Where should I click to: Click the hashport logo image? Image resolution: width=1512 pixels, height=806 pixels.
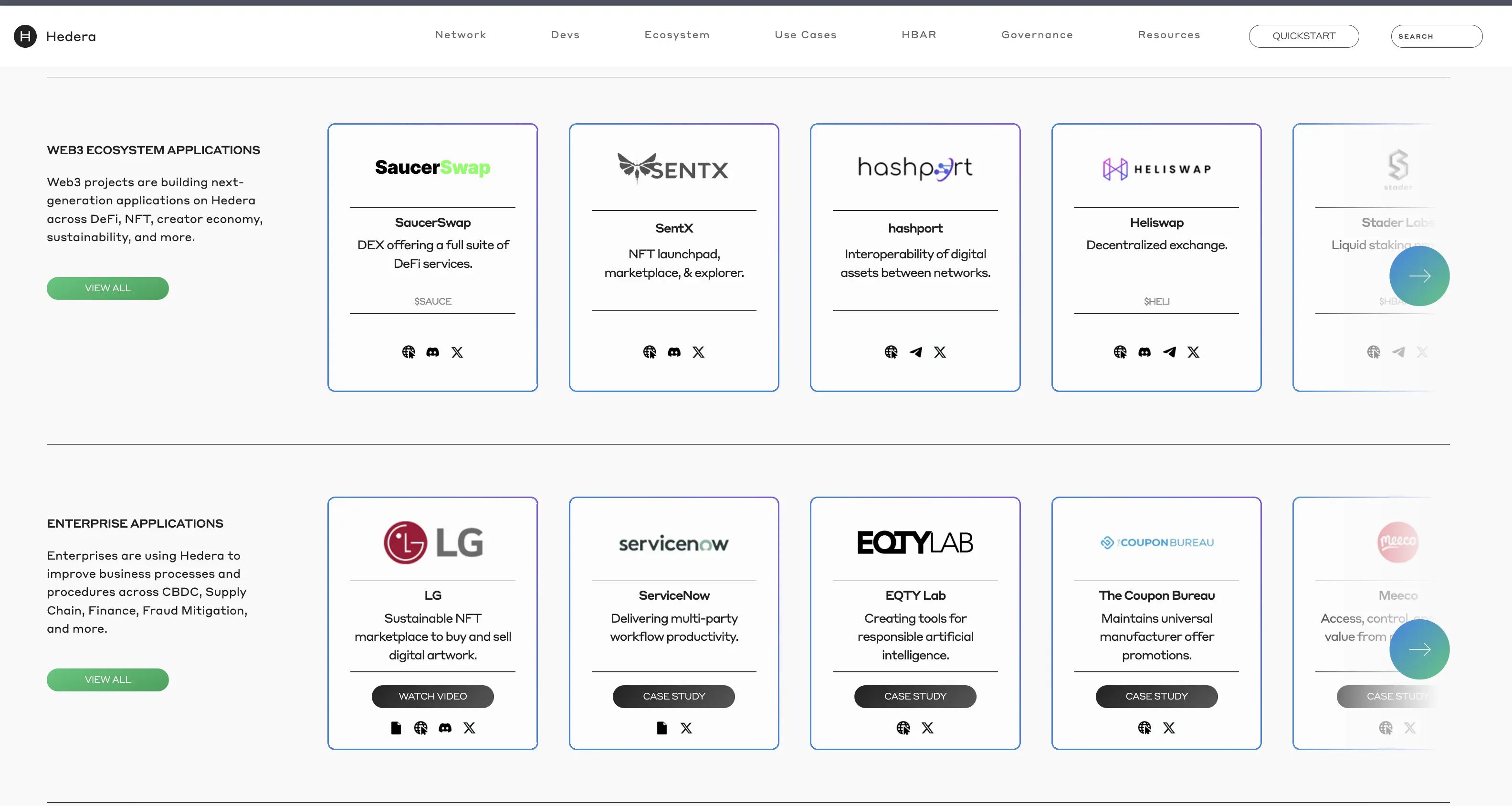click(915, 169)
